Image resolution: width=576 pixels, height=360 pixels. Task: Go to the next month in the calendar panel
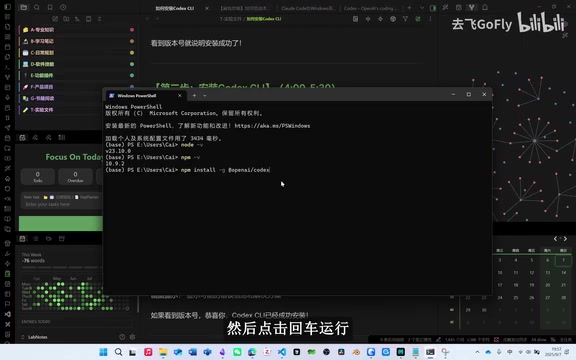(x=565, y=239)
